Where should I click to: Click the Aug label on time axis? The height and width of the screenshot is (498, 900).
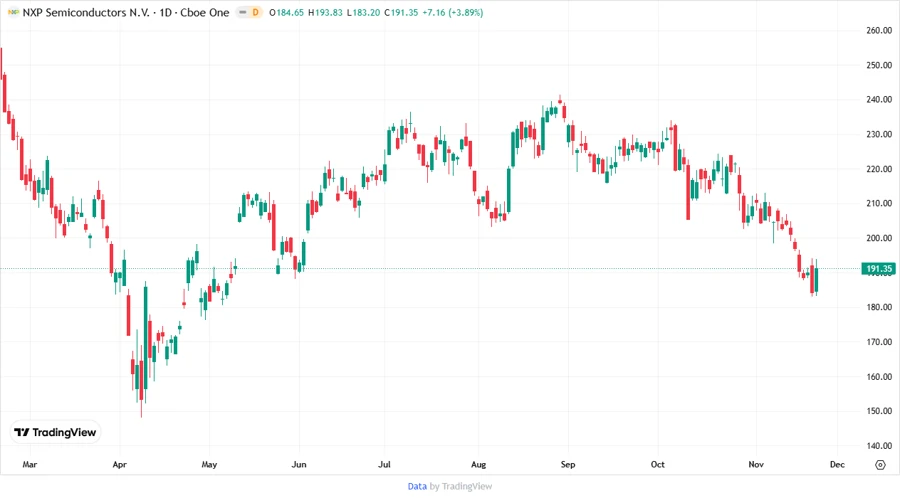(478, 464)
